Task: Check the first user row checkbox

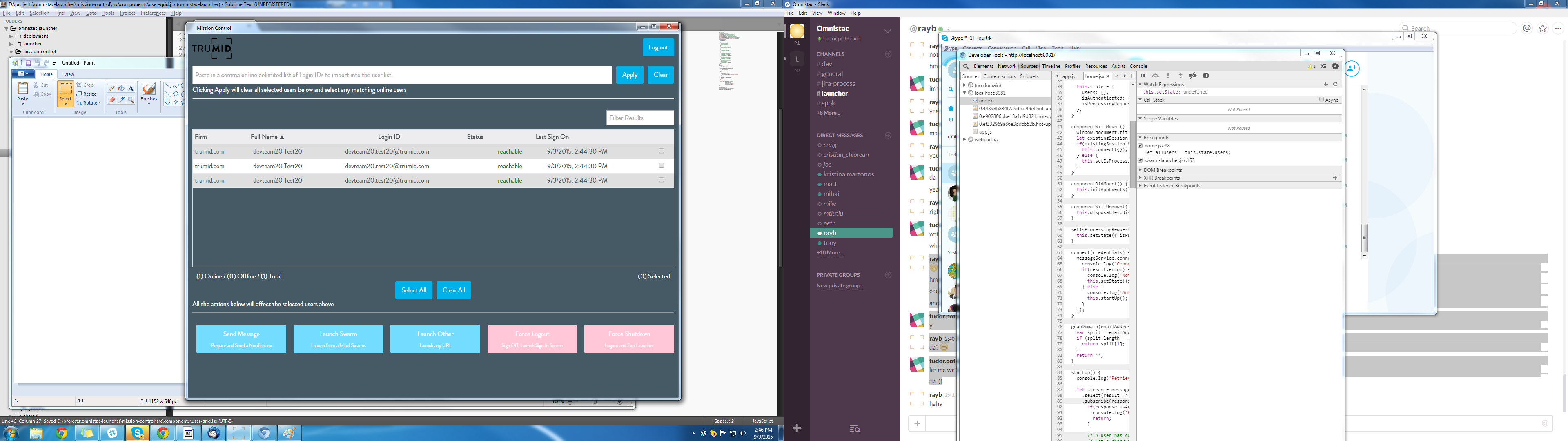Action: tap(661, 151)
